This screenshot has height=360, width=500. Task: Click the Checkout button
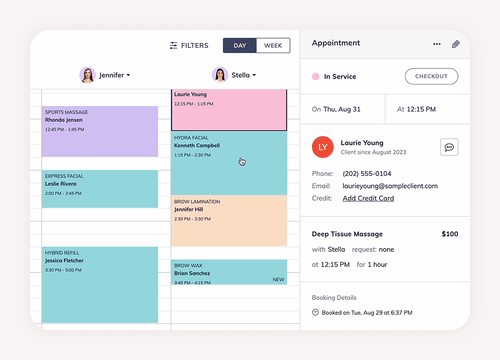pyautogui.click(x=431, y=76)
